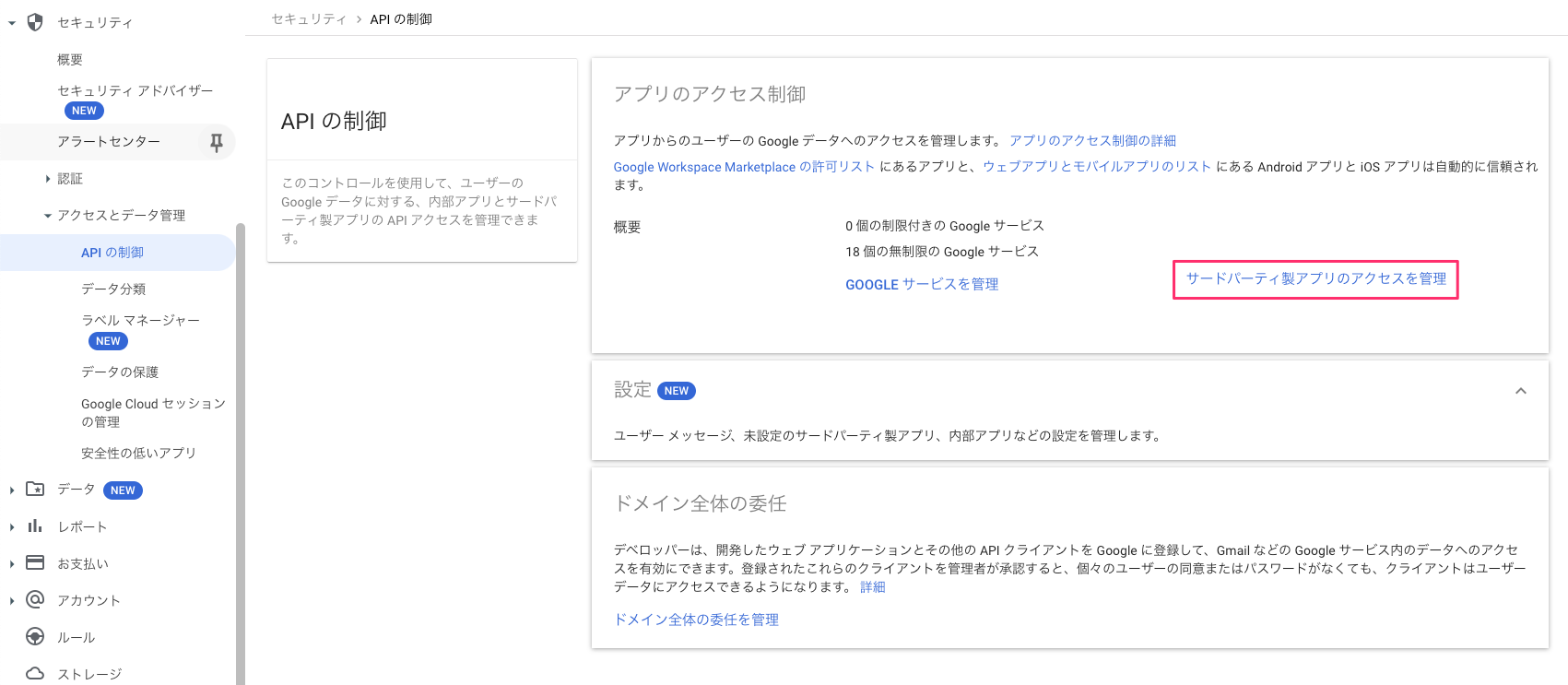Screen dimensions: 1568x685
Task: Expand the アカウント section arrow
Action: [x=12, y=601]
